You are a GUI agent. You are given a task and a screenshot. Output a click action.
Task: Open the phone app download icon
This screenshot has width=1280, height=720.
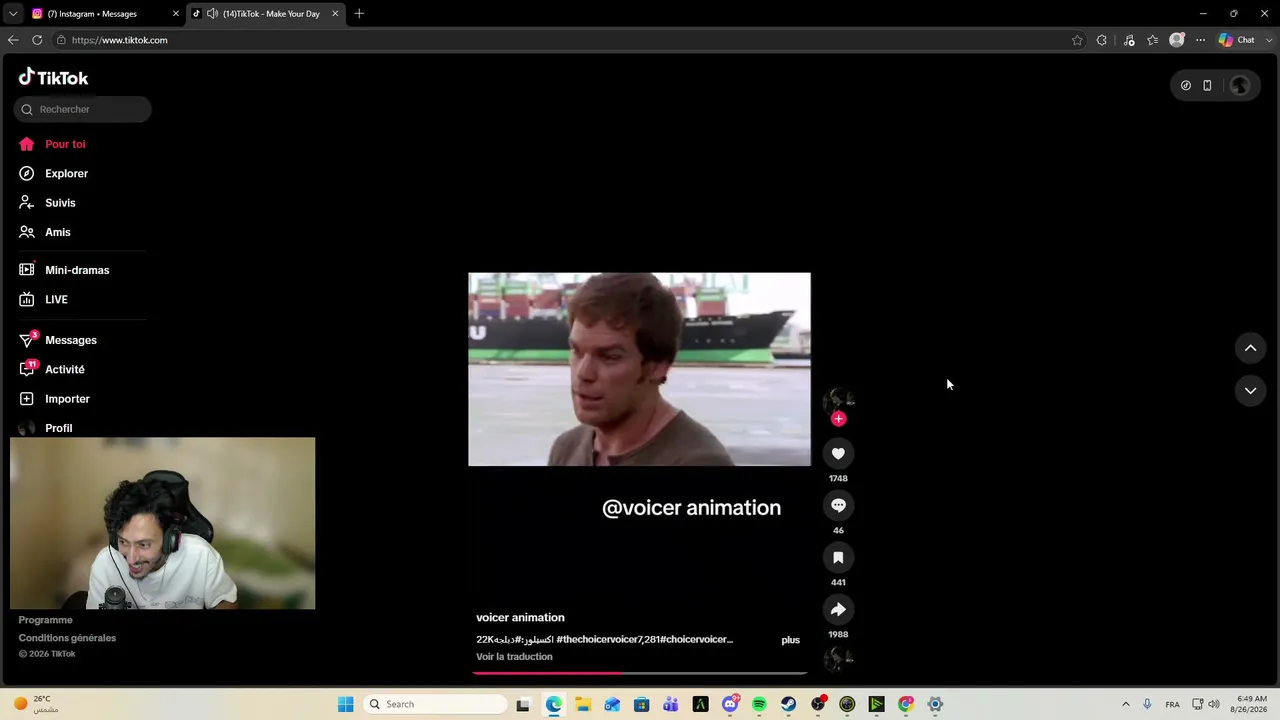[1207, 86]
